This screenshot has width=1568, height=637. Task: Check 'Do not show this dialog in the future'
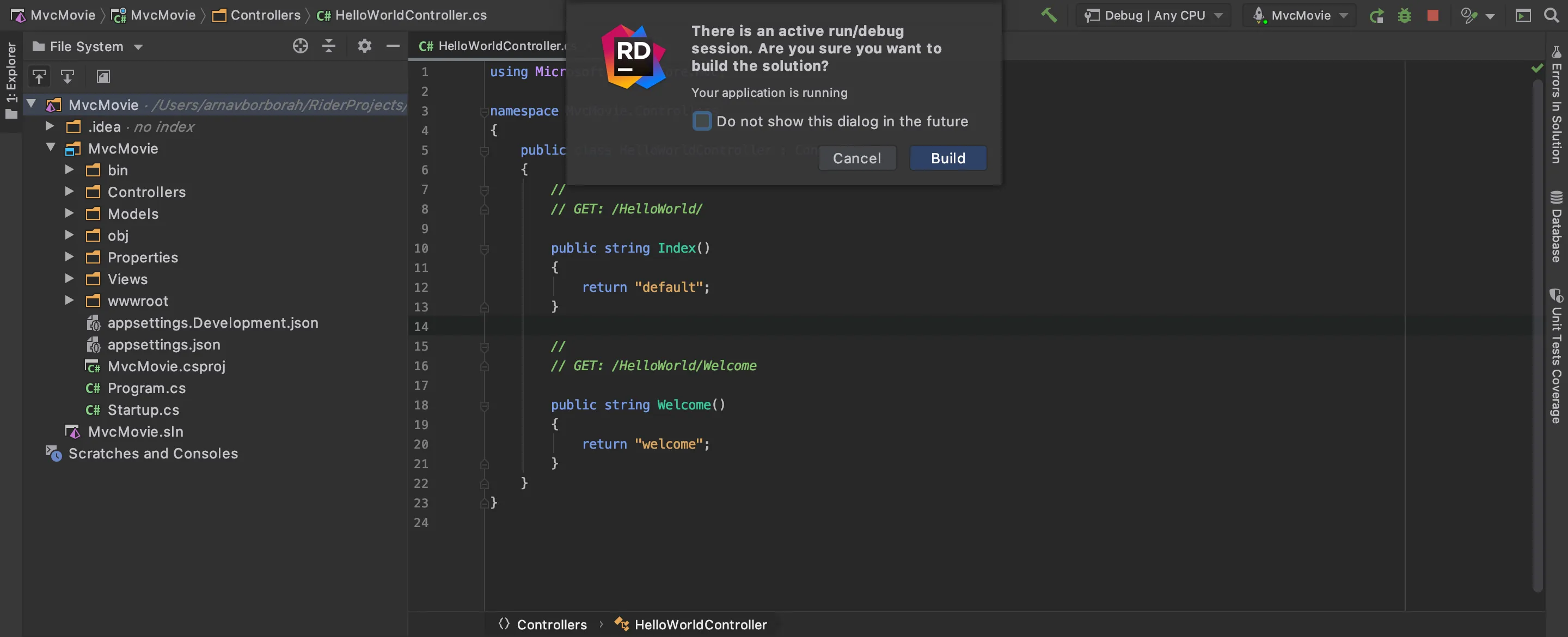pos(702,121)
